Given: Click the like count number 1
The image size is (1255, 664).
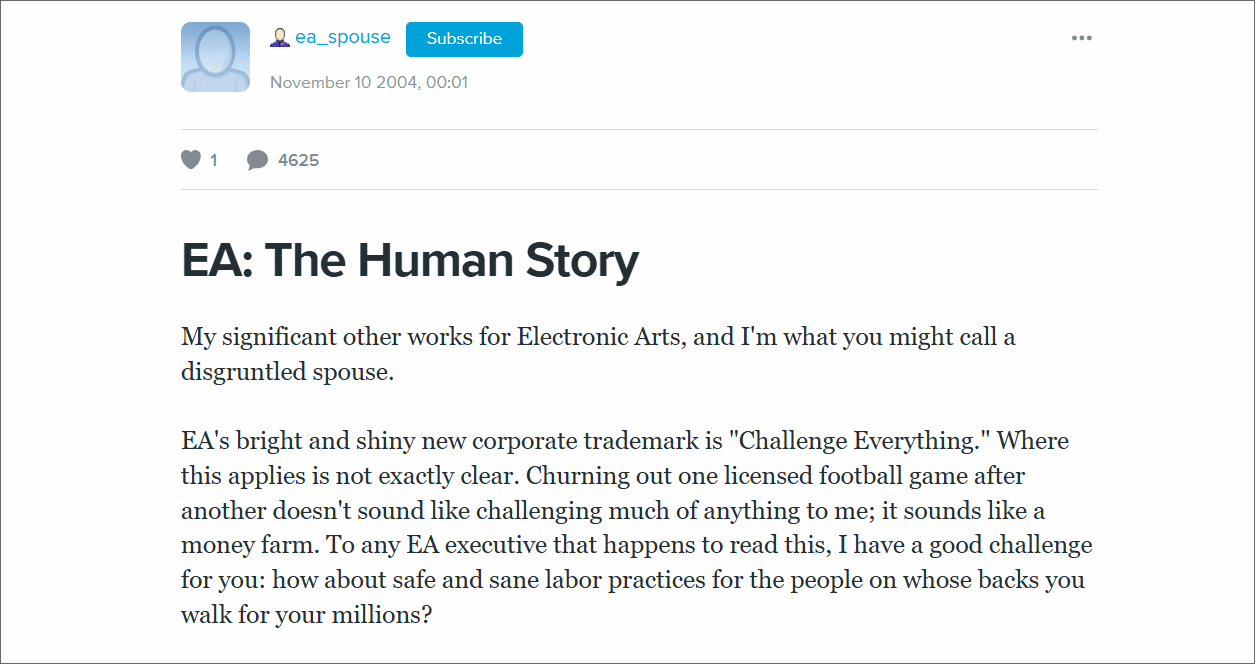Looking at the screenshot, I should point(213,160).
